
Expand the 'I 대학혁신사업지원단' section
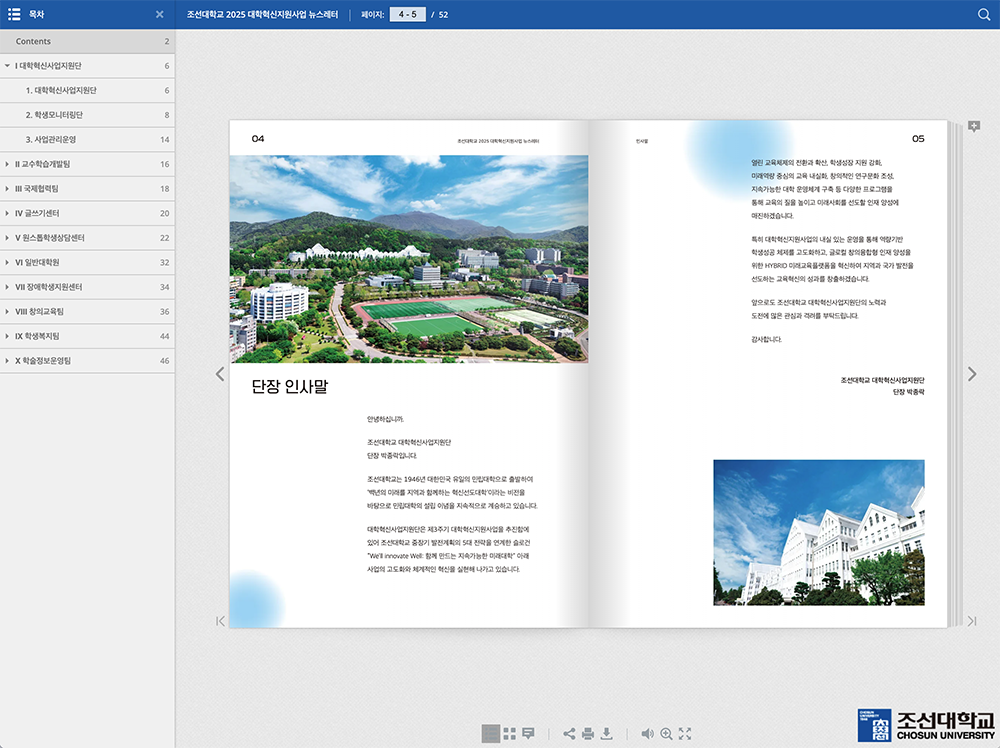coord(10,66)
